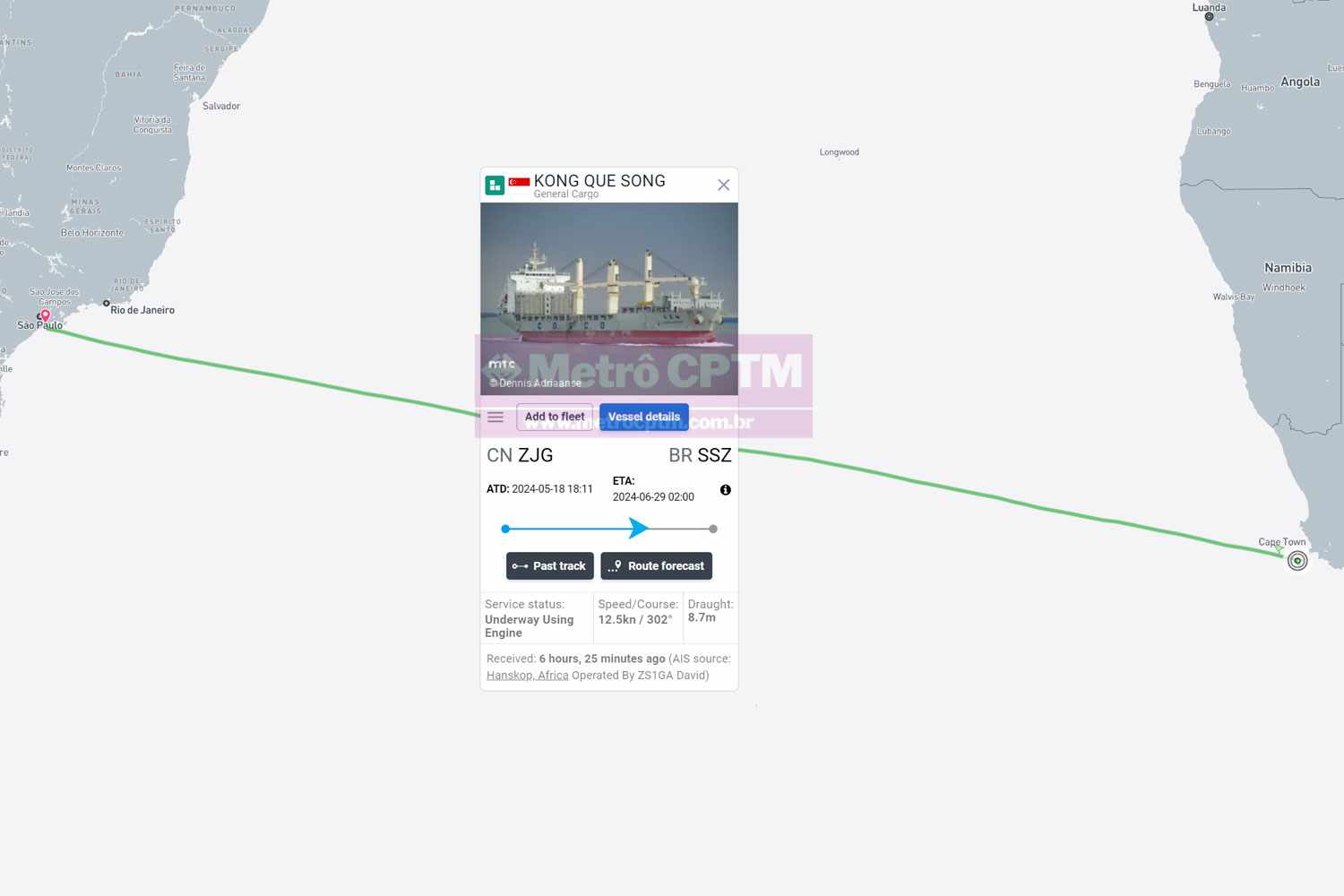Open the hamburger menu in vessel popup
Image resolution: width=1344 pixels, height=896 pixels.
pos(495,418)
